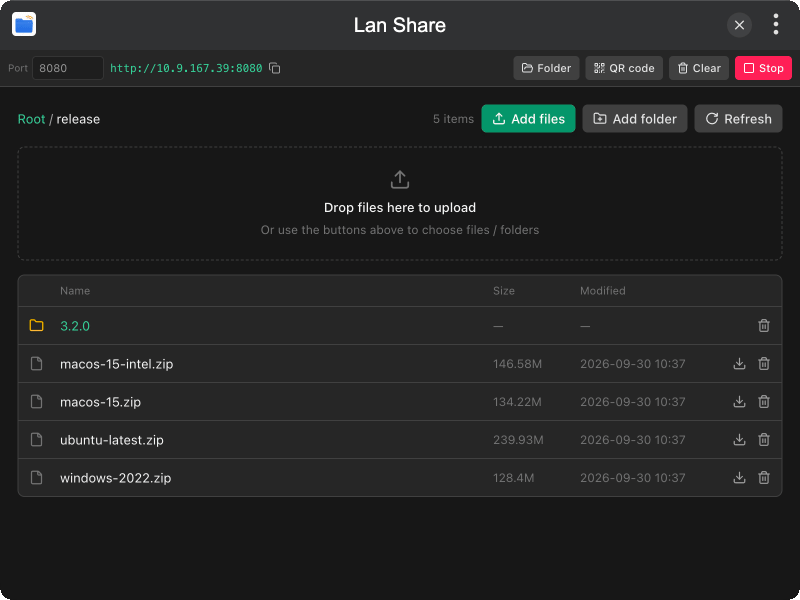800x600 pixels.
Task: Delete ubuntu-latest.zip
Action: (764, 439)
